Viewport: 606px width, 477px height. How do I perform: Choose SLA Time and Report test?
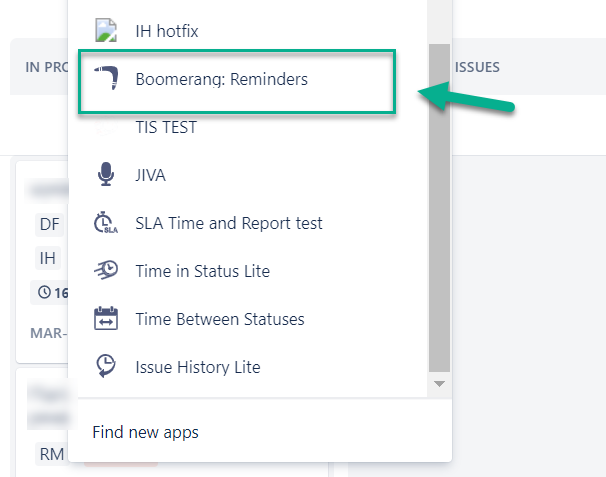[229, 223]
